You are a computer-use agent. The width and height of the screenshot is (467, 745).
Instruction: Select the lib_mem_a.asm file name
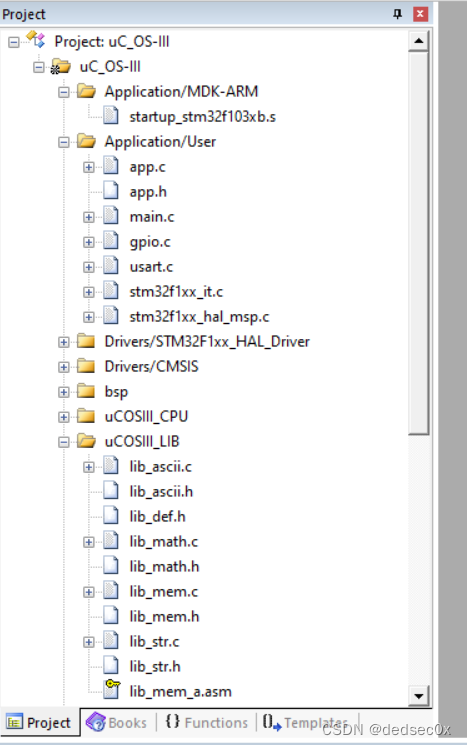[x=181, y=691]
